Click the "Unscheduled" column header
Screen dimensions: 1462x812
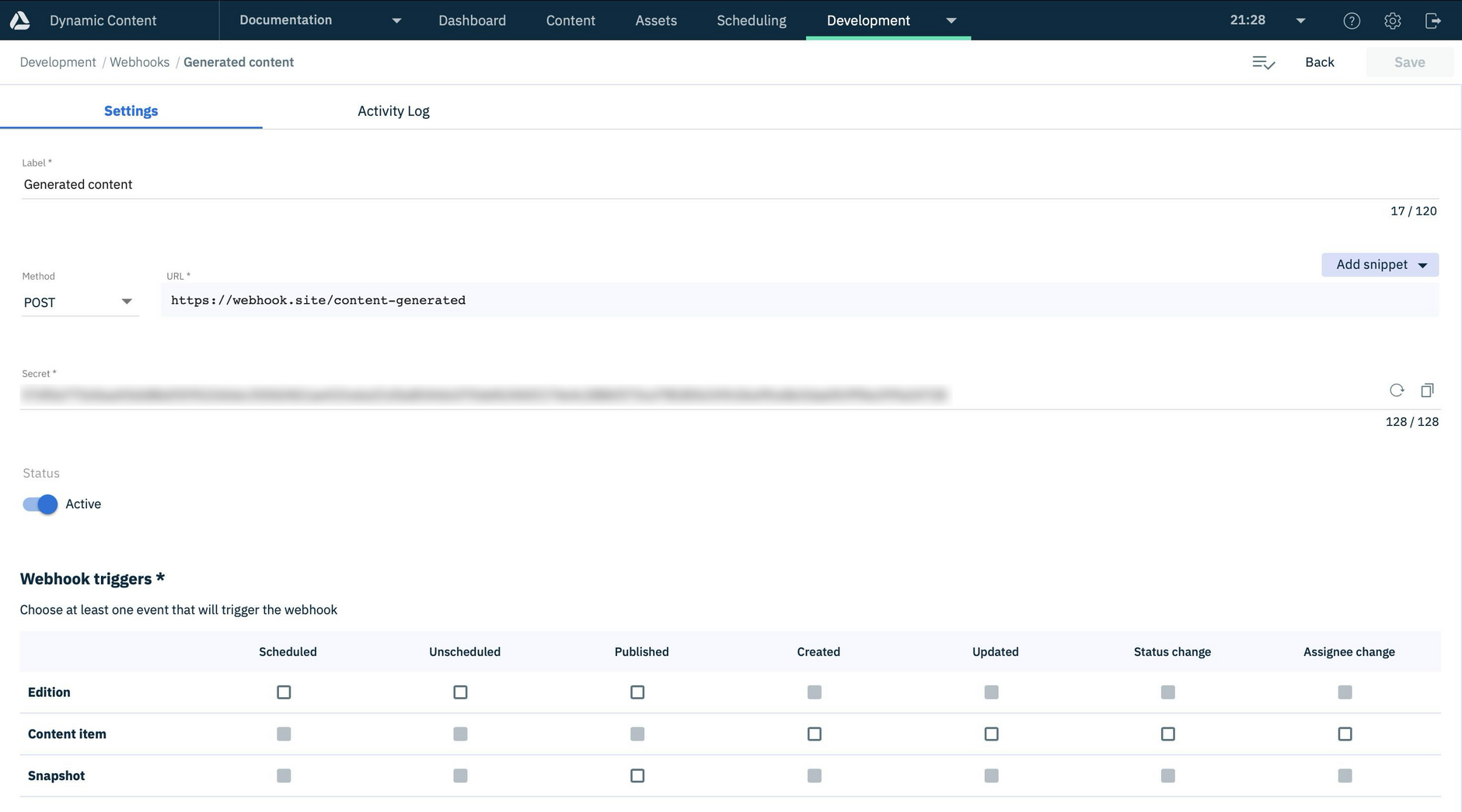coord(464,652)
